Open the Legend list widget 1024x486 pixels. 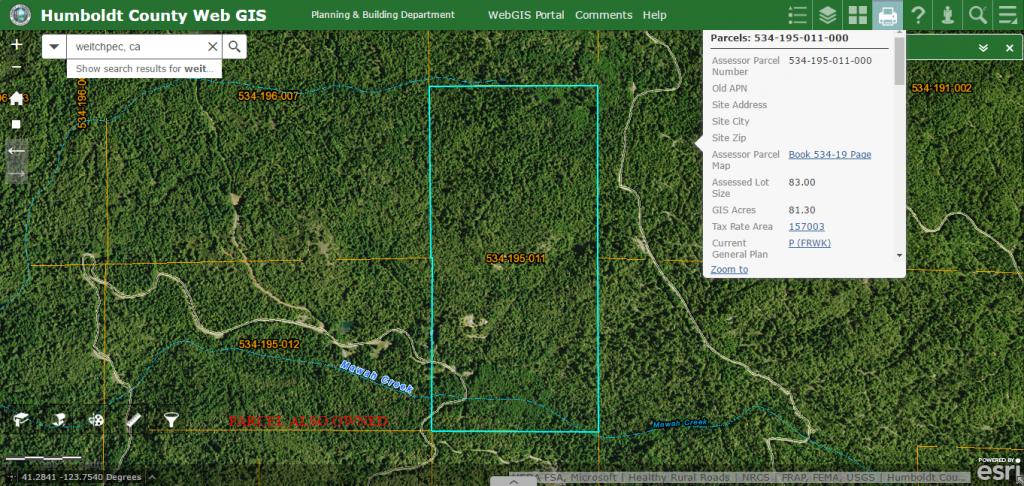(x=797, y=15)
